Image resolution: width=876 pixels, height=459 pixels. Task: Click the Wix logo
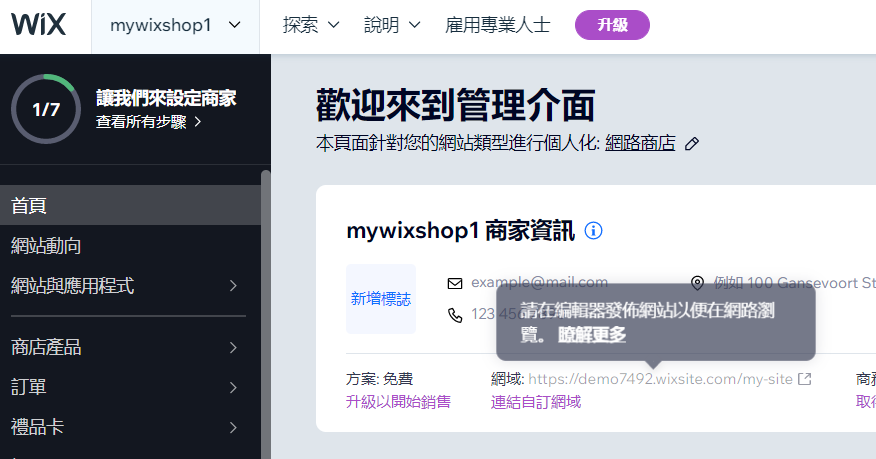(x=39, y=25)
